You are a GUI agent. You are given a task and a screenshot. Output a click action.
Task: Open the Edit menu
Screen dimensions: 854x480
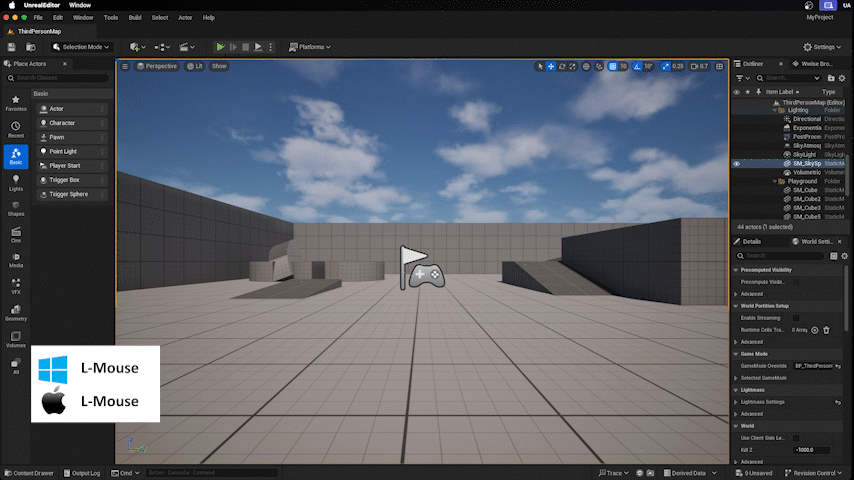click(58, 17)
